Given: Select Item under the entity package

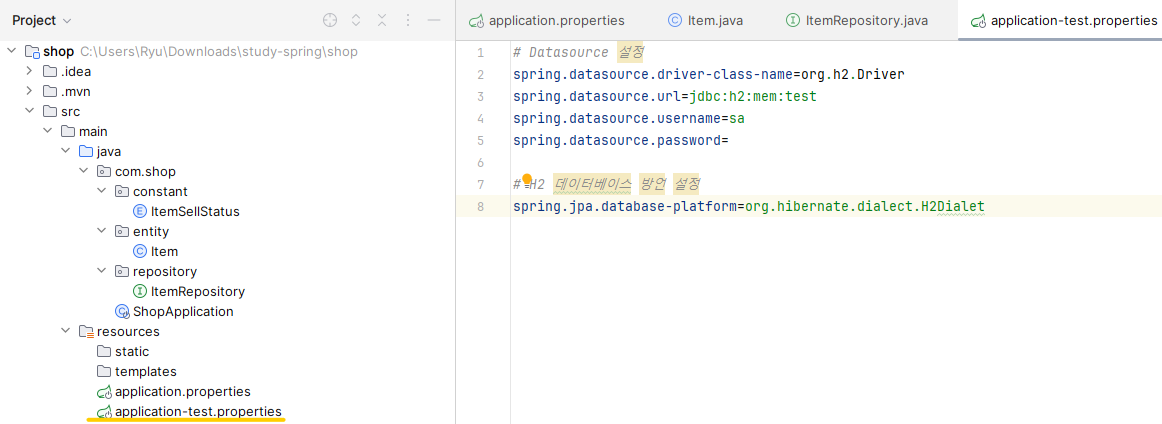Looking at the screenshot, I should [x=164, y=252].
